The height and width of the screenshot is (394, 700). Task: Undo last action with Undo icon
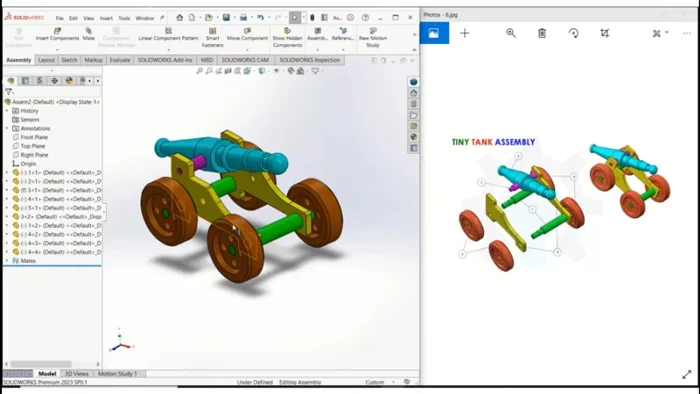pyautogui.click(x=260, y=17)
